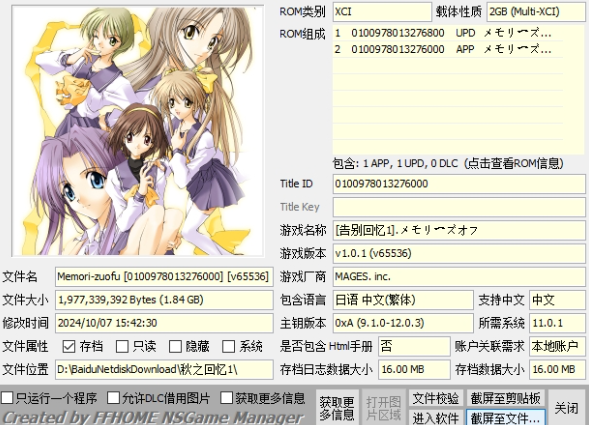Click the 支持中文 field
Viewport: 589px width, 425px height.
tap(557, 300)
